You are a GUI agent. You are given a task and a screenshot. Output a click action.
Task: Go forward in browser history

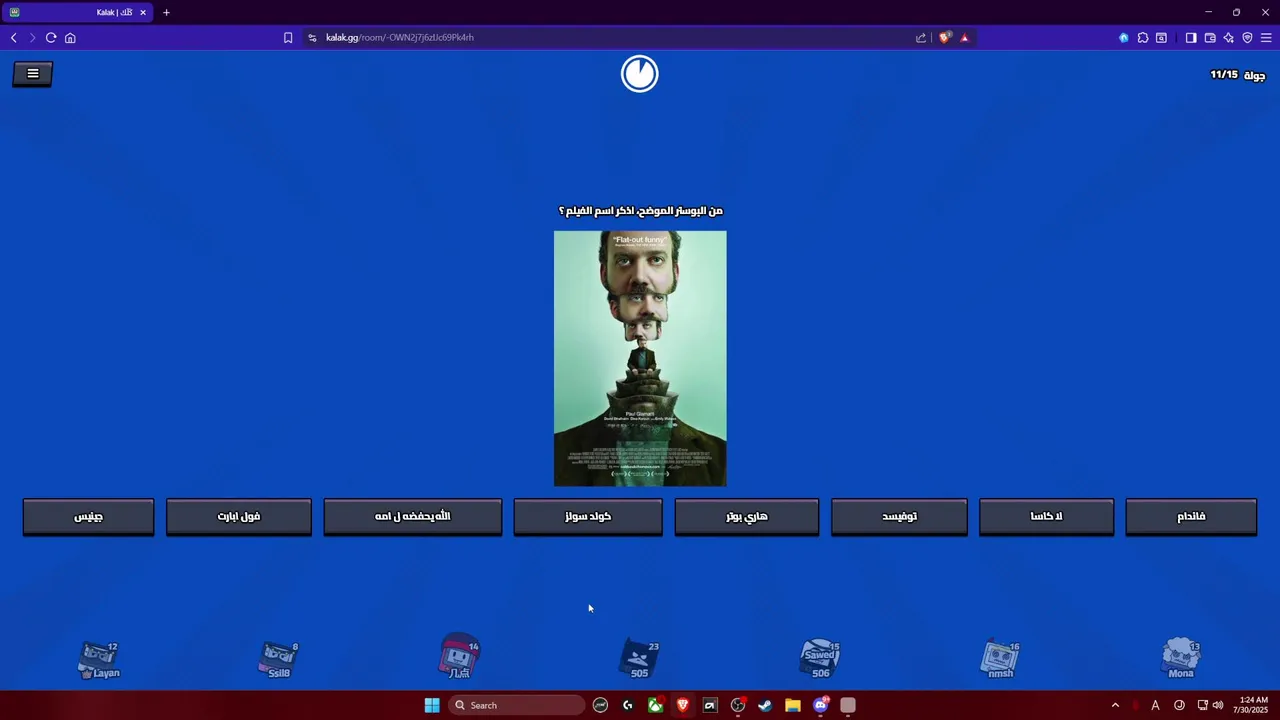[x=32, y=38]
